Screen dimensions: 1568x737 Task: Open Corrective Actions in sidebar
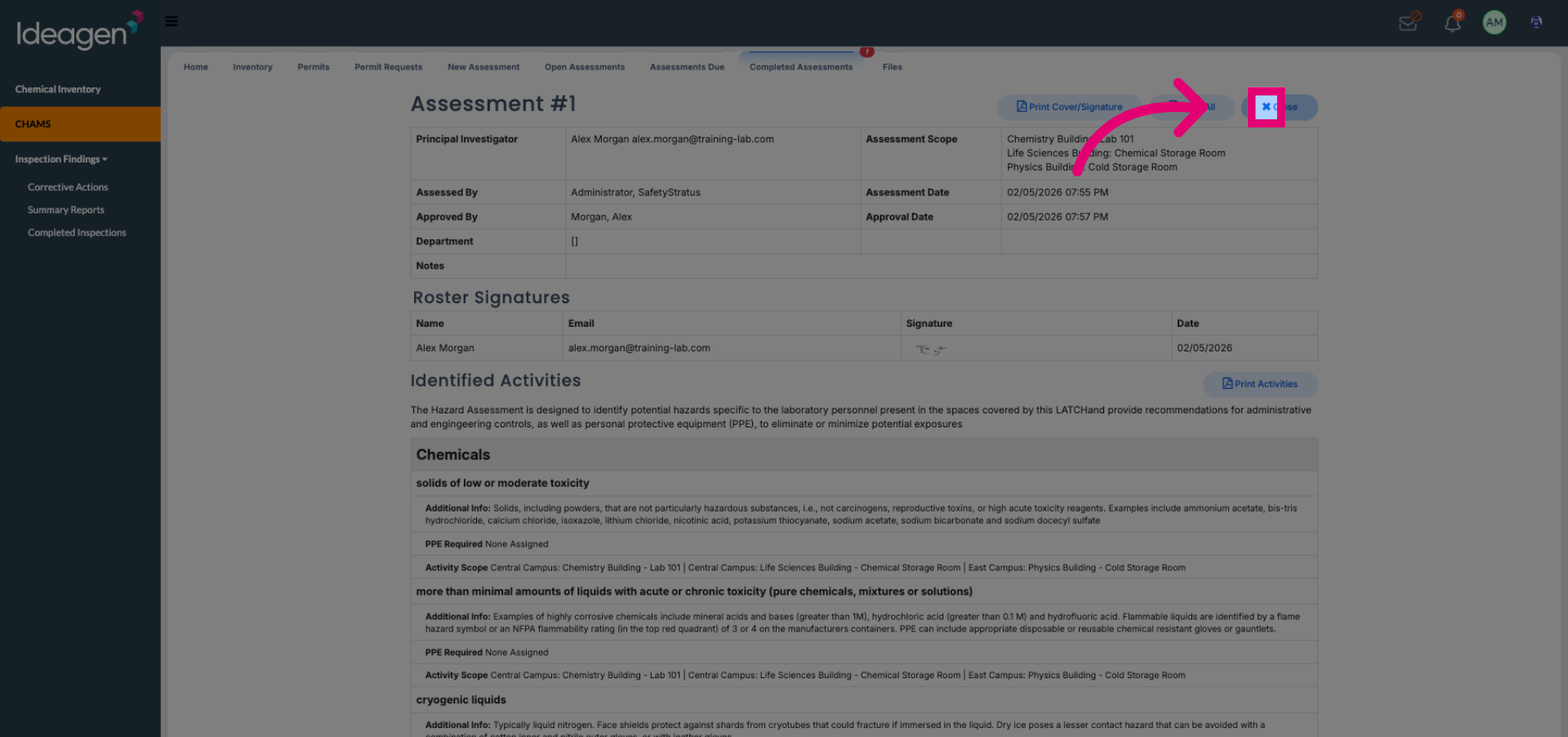pos(68,187)
